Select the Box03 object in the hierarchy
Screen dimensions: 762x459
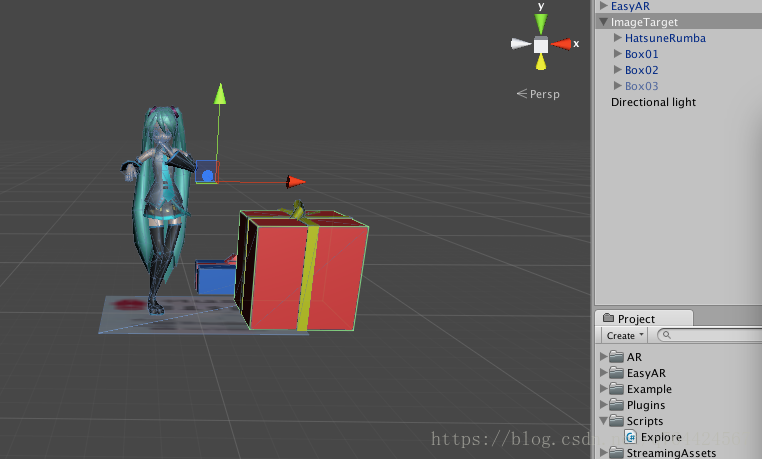click(x=641, y=86)
